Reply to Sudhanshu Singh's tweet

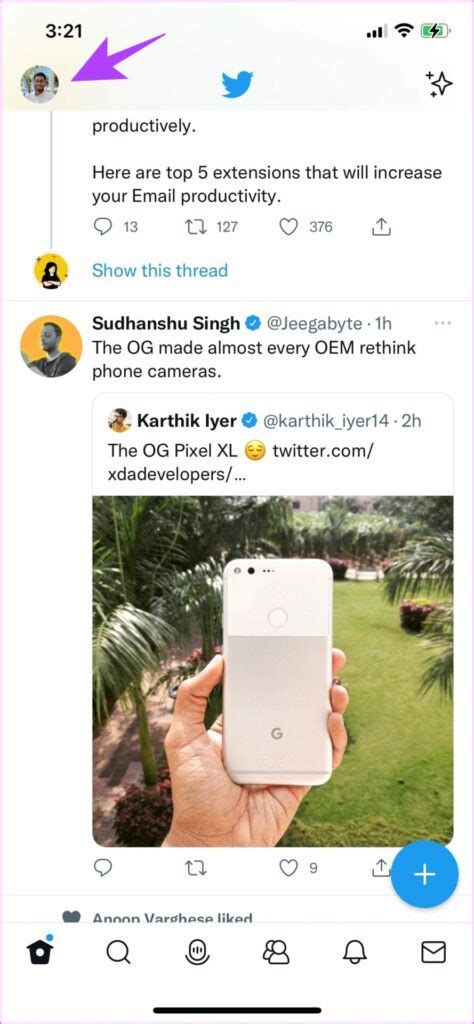pyautogui.click(x=103, y=867)
